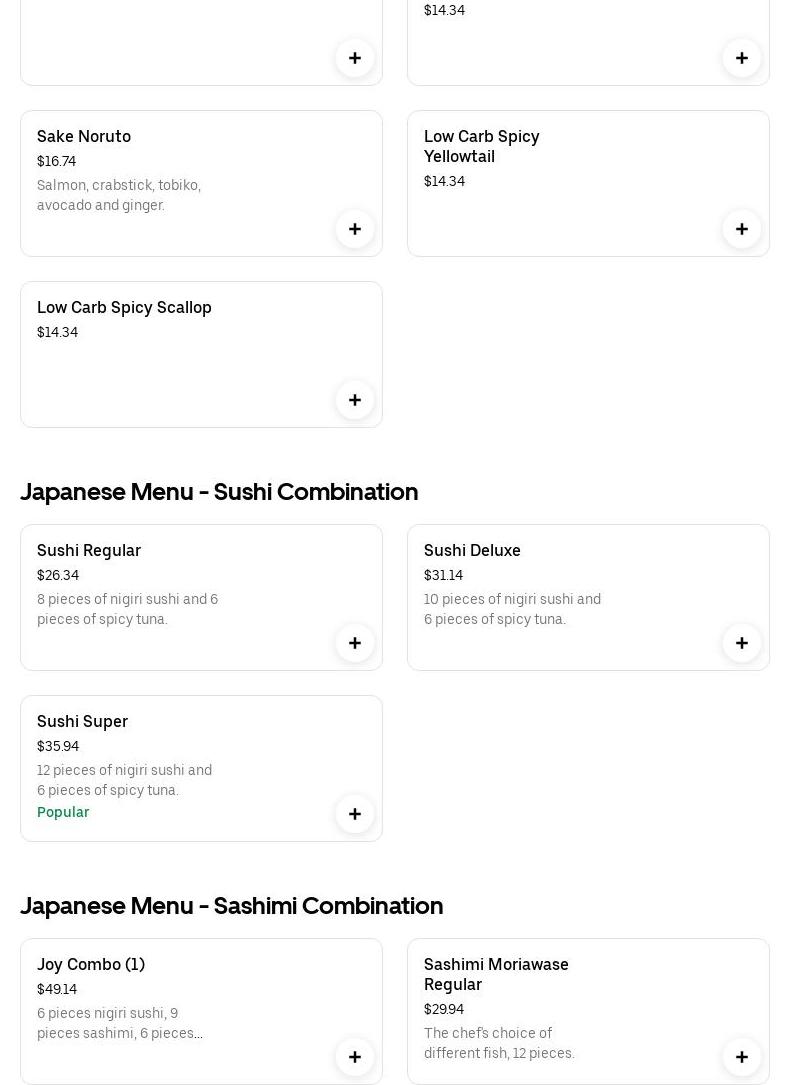Open the Sushi Super item title
The width and height of the screenshot is (804, 1085).
(x=82, y=721)
